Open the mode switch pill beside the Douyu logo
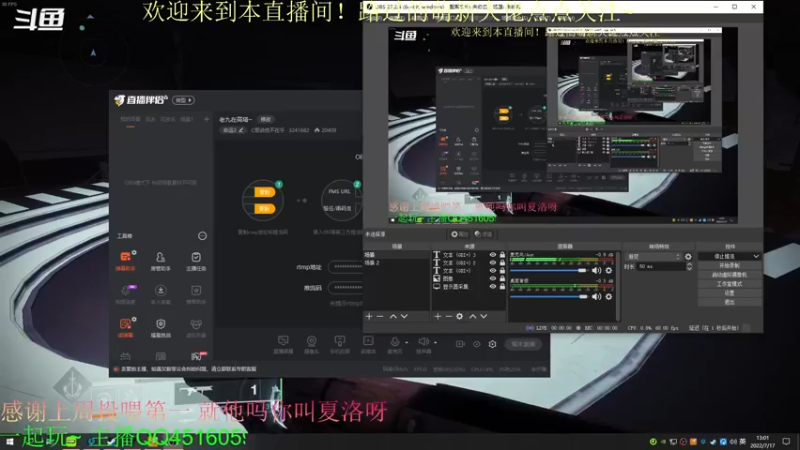 click(x=184, y=100)
